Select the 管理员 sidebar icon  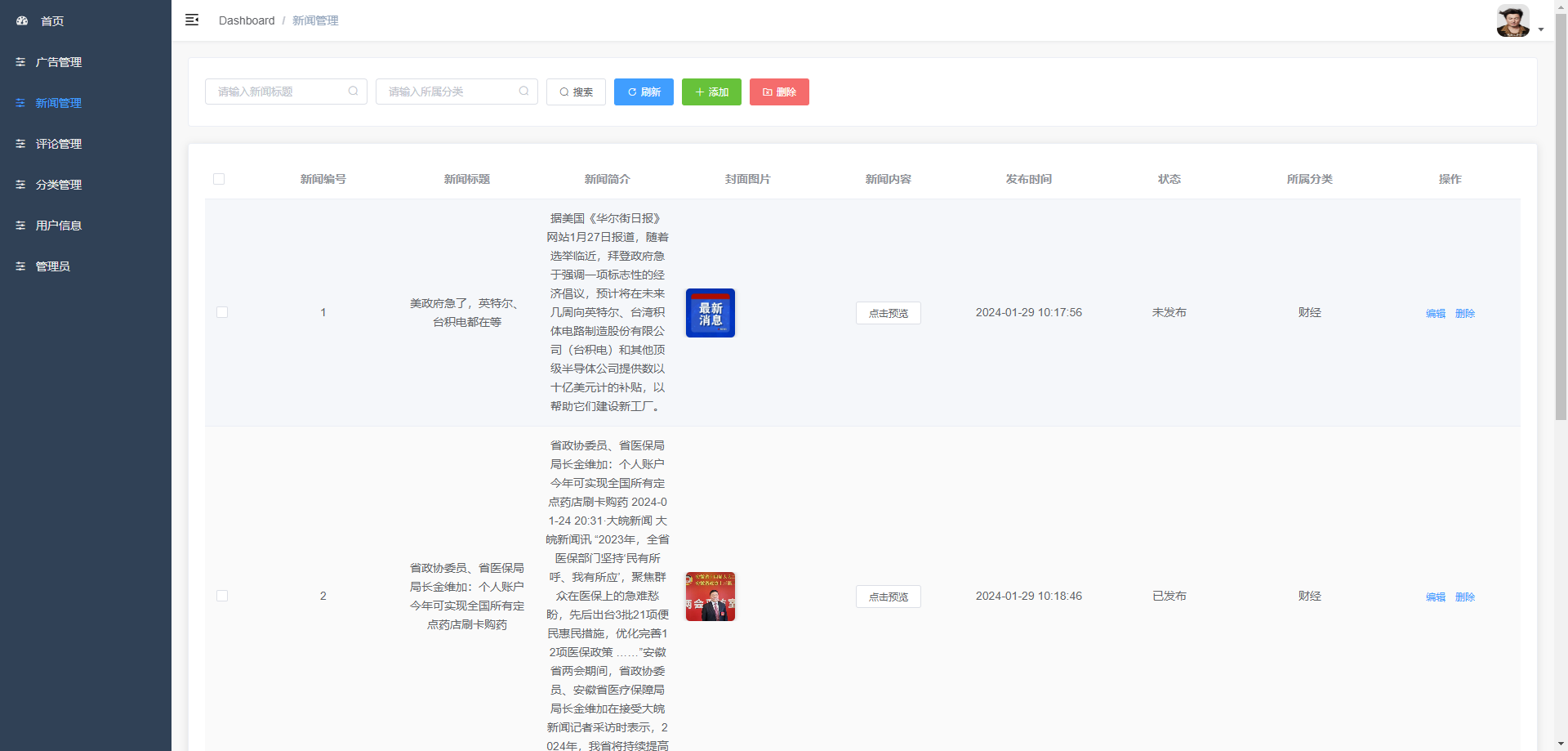[20, 266]
